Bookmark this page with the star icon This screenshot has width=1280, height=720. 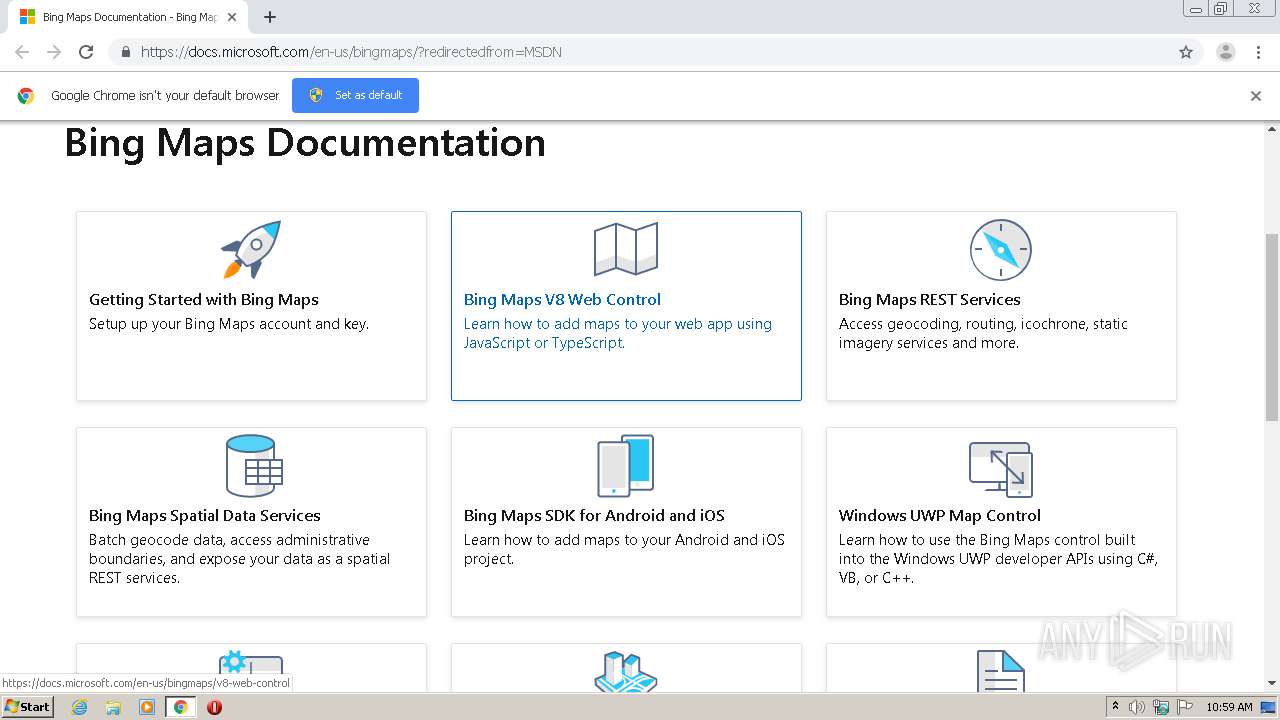pos(1186,52)
